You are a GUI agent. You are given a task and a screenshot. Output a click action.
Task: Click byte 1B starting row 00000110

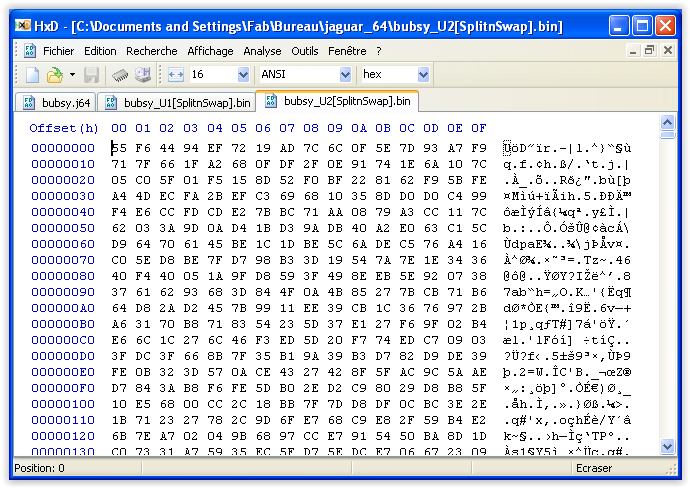(119, 420)
